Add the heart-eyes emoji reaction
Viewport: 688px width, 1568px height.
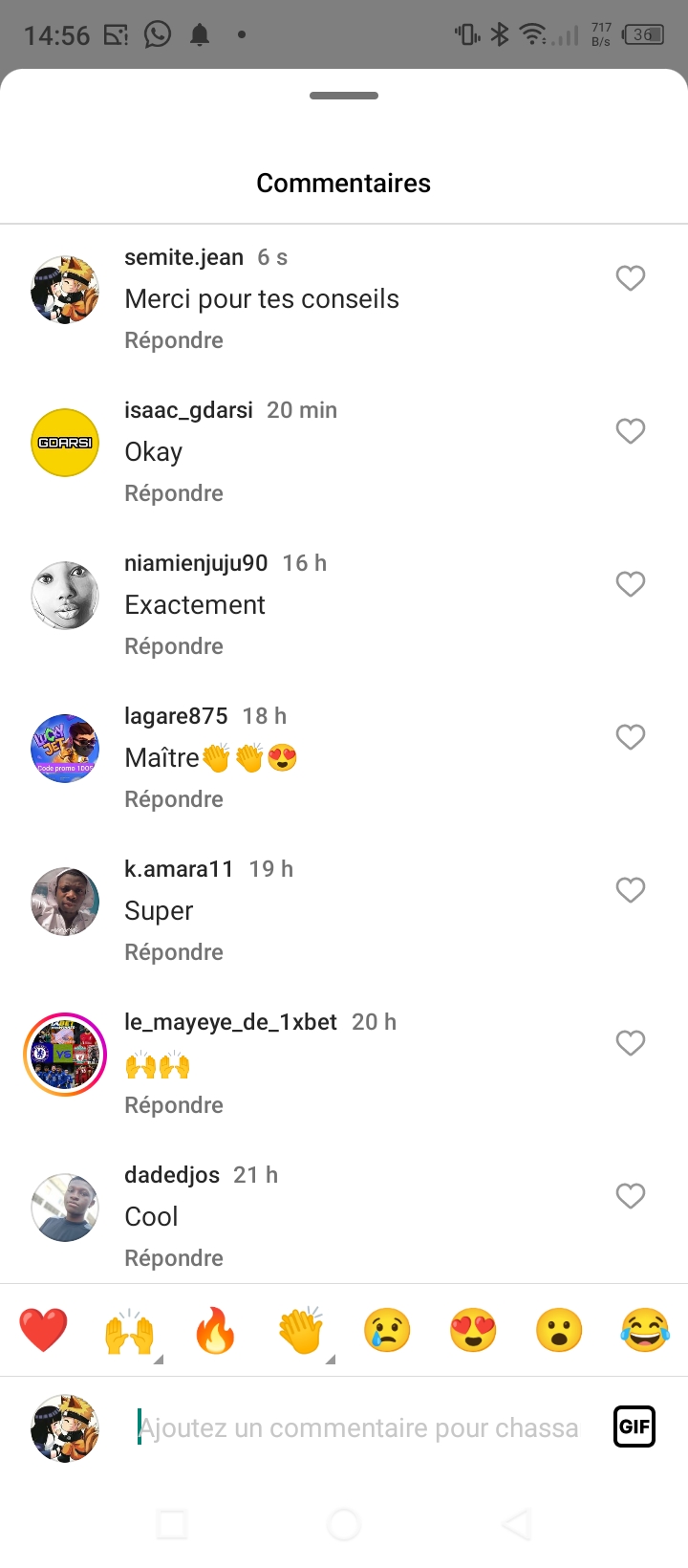[x=473, y=1330]
